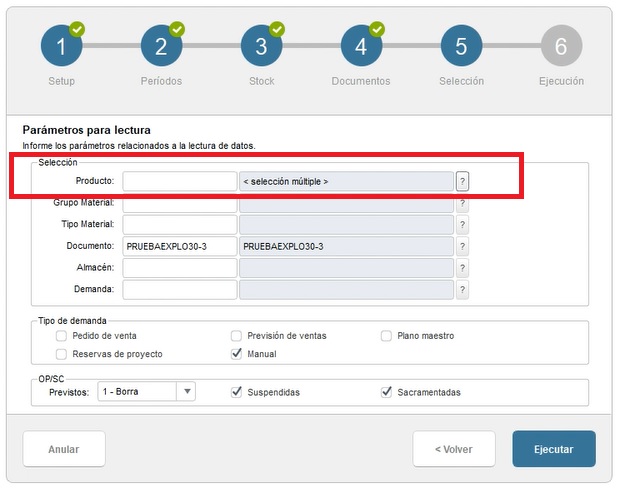The height and width of the screenshot is (489, 620).
Task: Click the Demanda code input field
Action: [180, 290]
